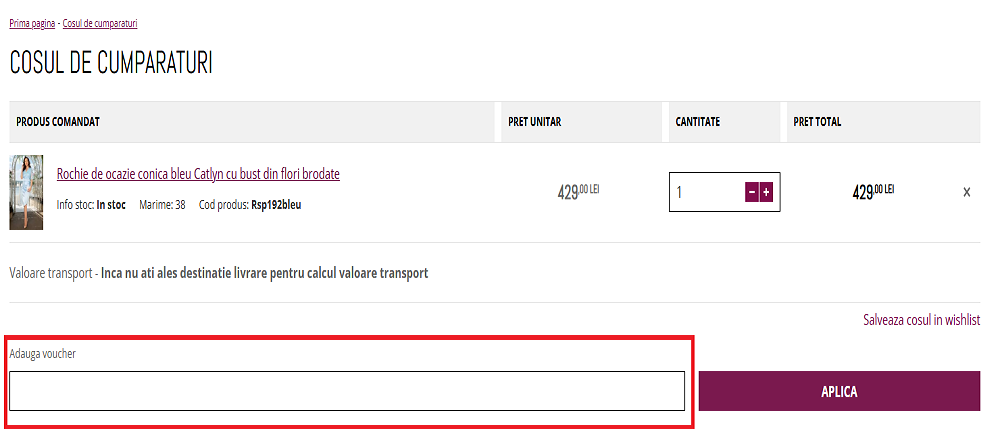Increase quantity with the plus button
Image resolution: width=1000 pixels, height=429 pixels.
point(766,192)
